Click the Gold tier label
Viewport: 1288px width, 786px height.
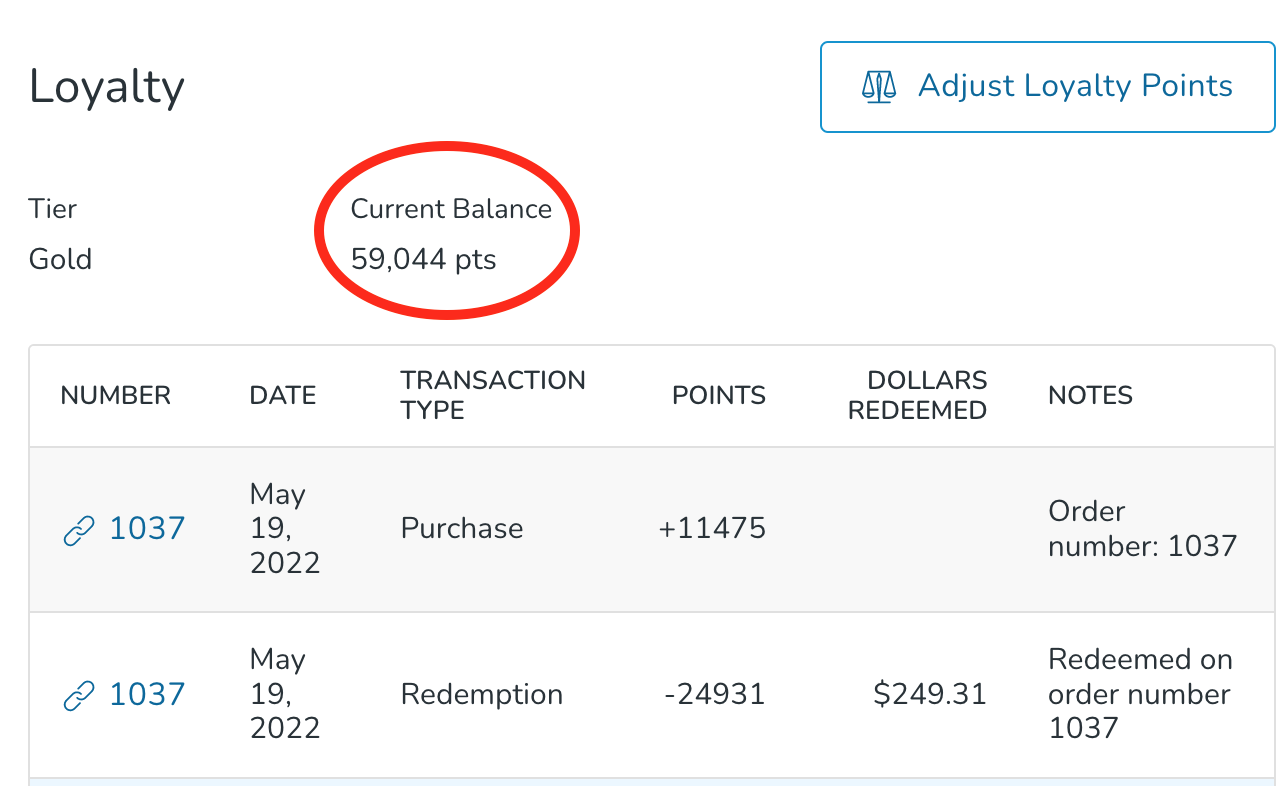pyautogui.click(x=59, y=258)
